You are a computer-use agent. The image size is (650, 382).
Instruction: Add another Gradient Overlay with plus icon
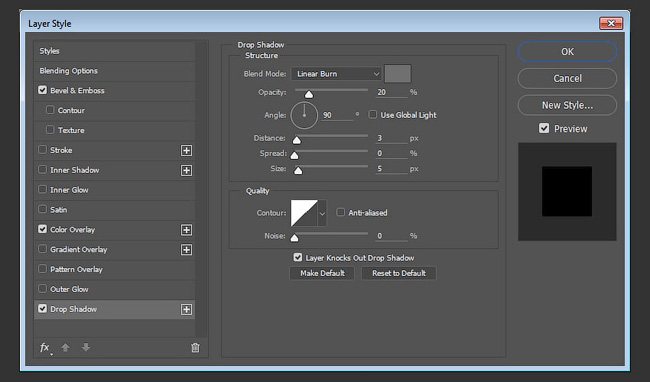point(187,250)
